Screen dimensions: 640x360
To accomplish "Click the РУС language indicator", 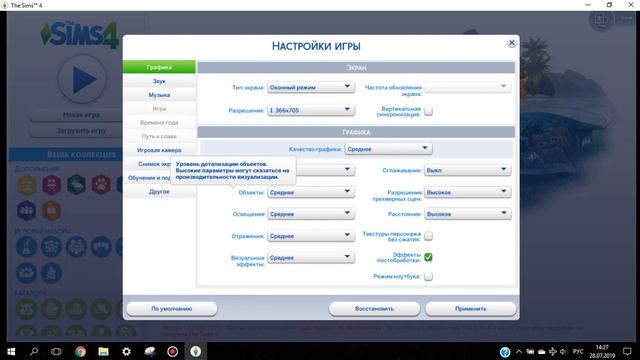I will click(x=578, y=351).
